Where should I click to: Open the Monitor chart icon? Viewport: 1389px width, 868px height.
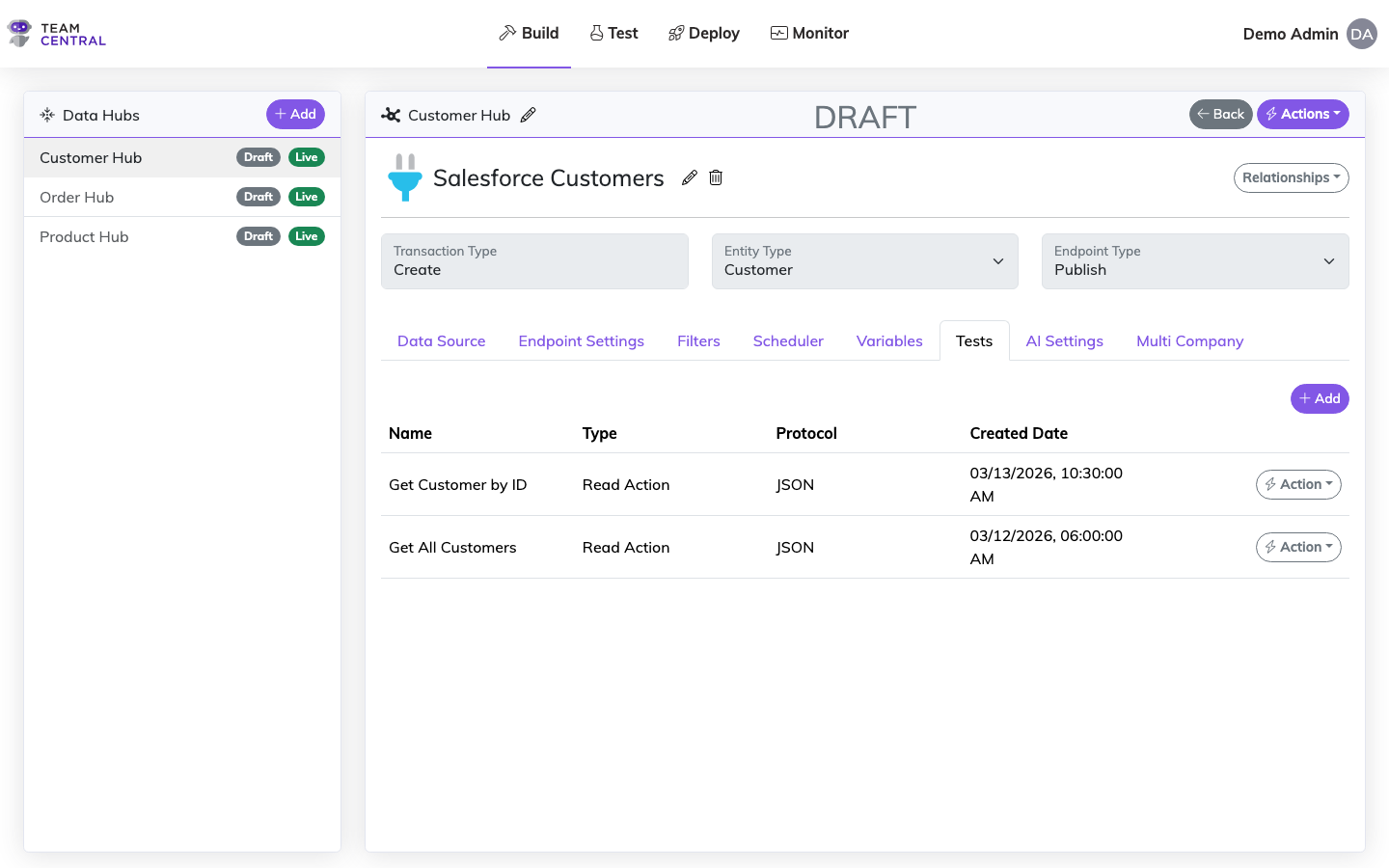tap(777, 32)
